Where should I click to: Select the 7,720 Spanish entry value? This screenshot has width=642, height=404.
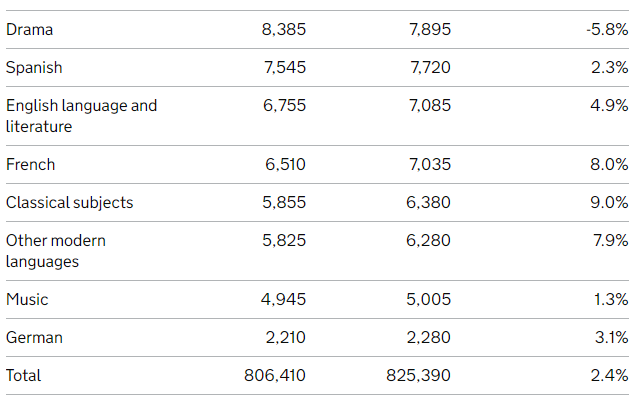click(430, 68)
